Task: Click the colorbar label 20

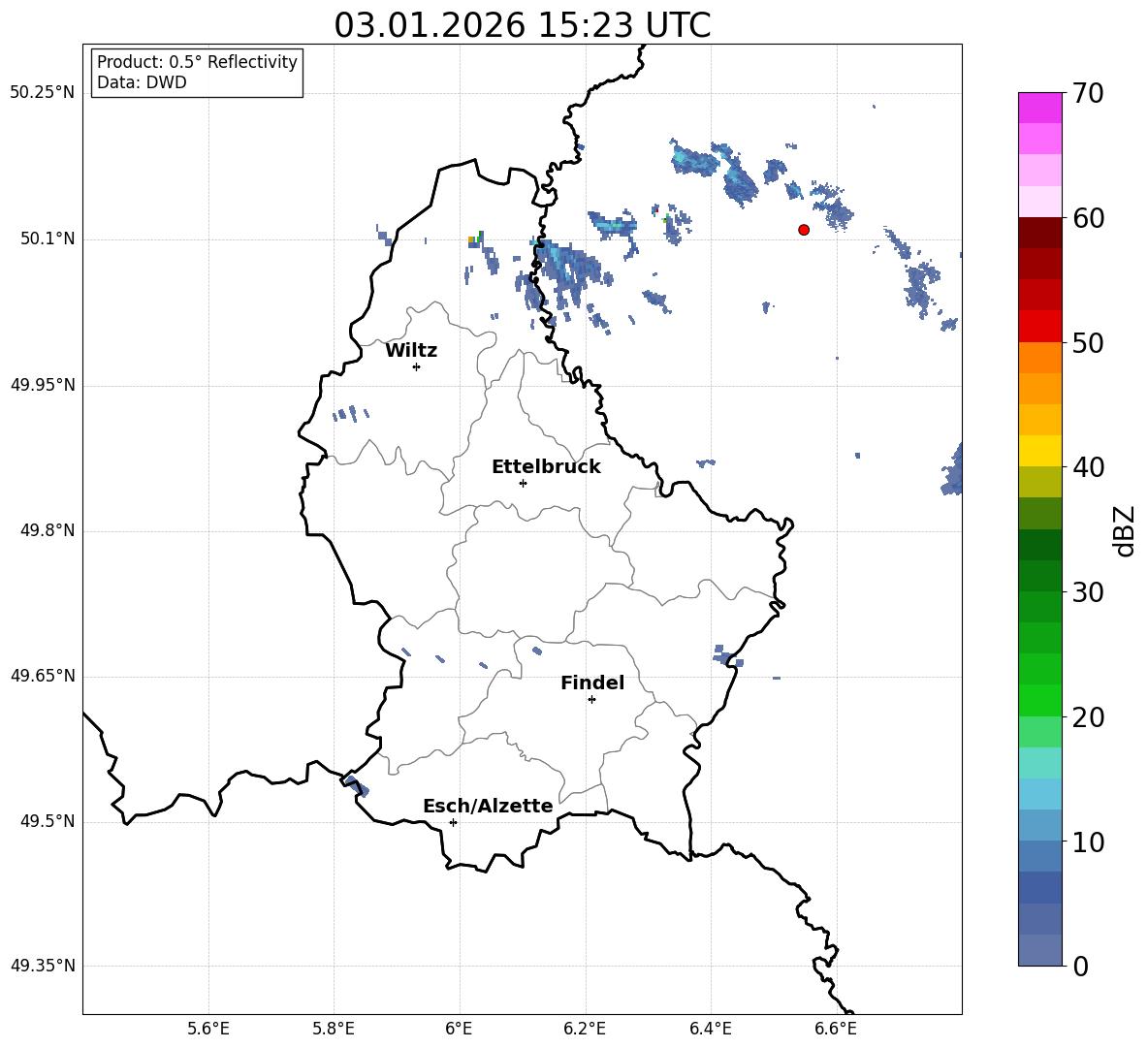Action: click(x=1088, y=717)
